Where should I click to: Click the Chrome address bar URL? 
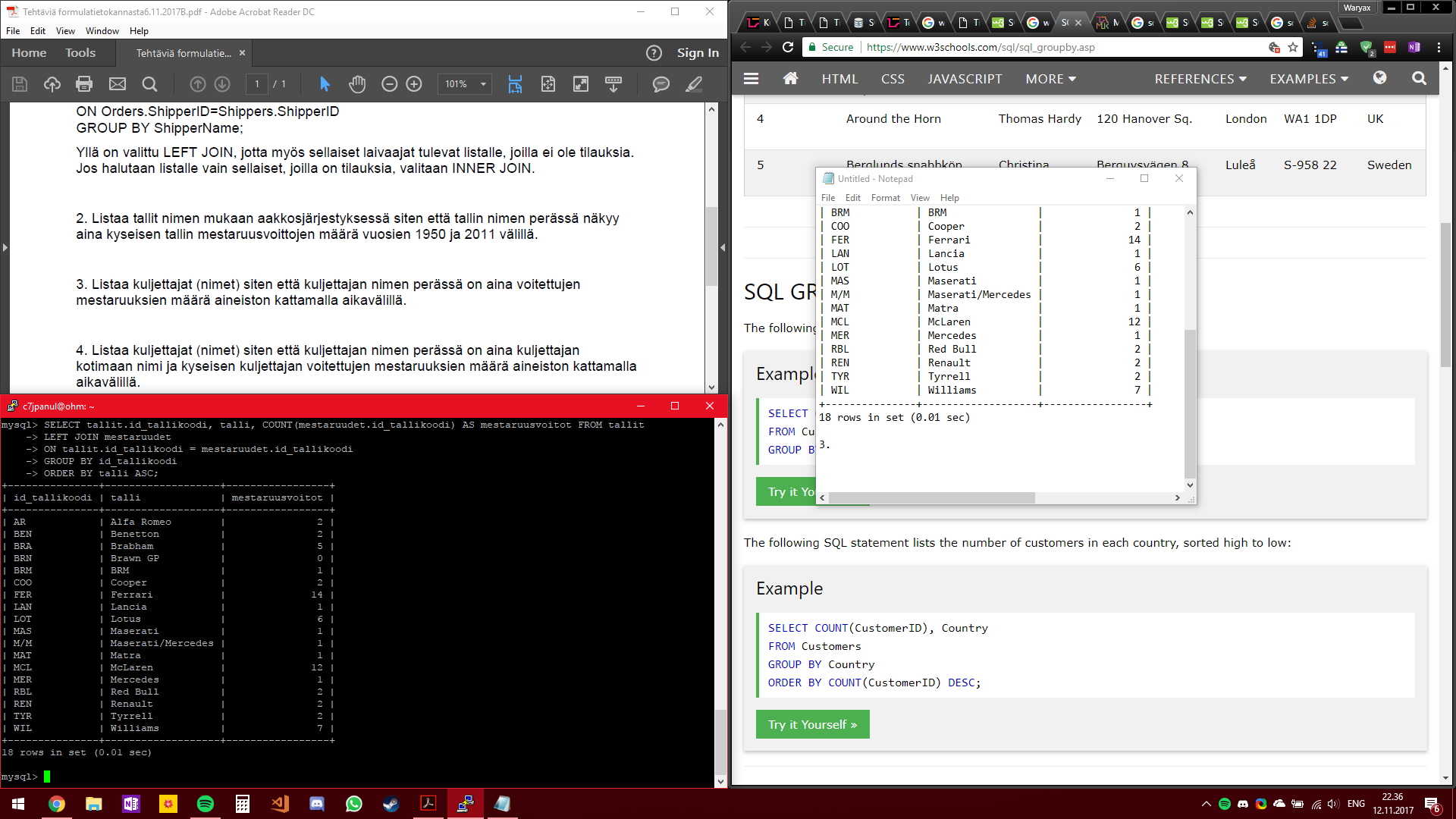(x=981, y=47)
